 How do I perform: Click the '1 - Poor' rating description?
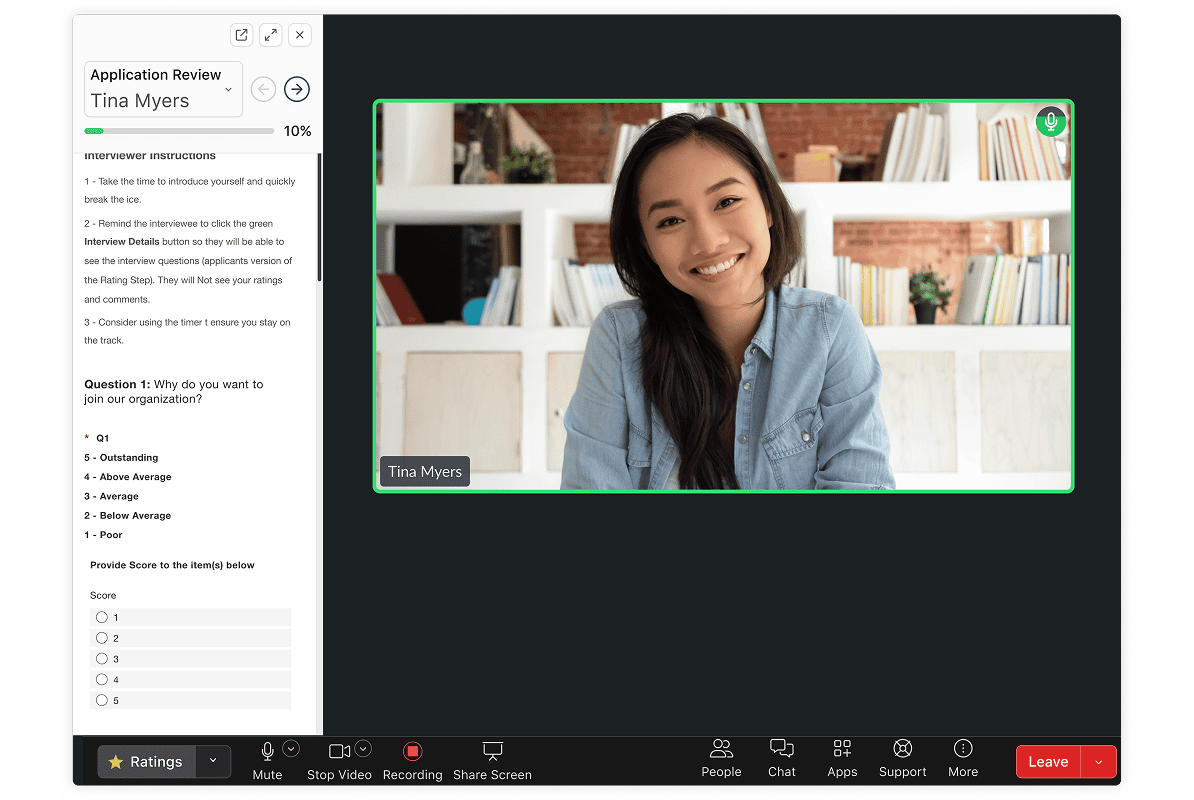(104, 534)
